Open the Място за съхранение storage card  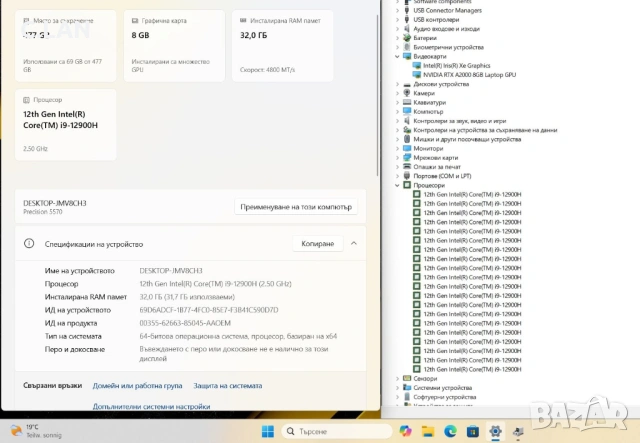point(66,46)
